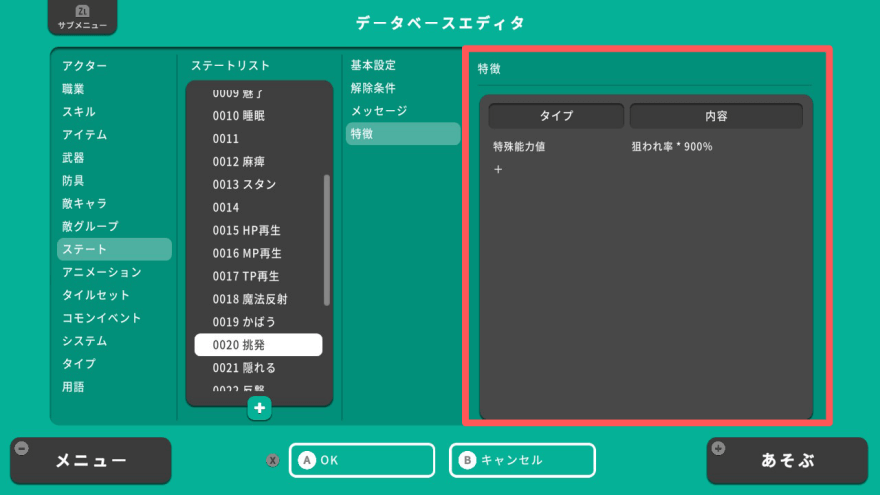Open the メニュー button
Screen dimensions: 880x495
(91, 461)
